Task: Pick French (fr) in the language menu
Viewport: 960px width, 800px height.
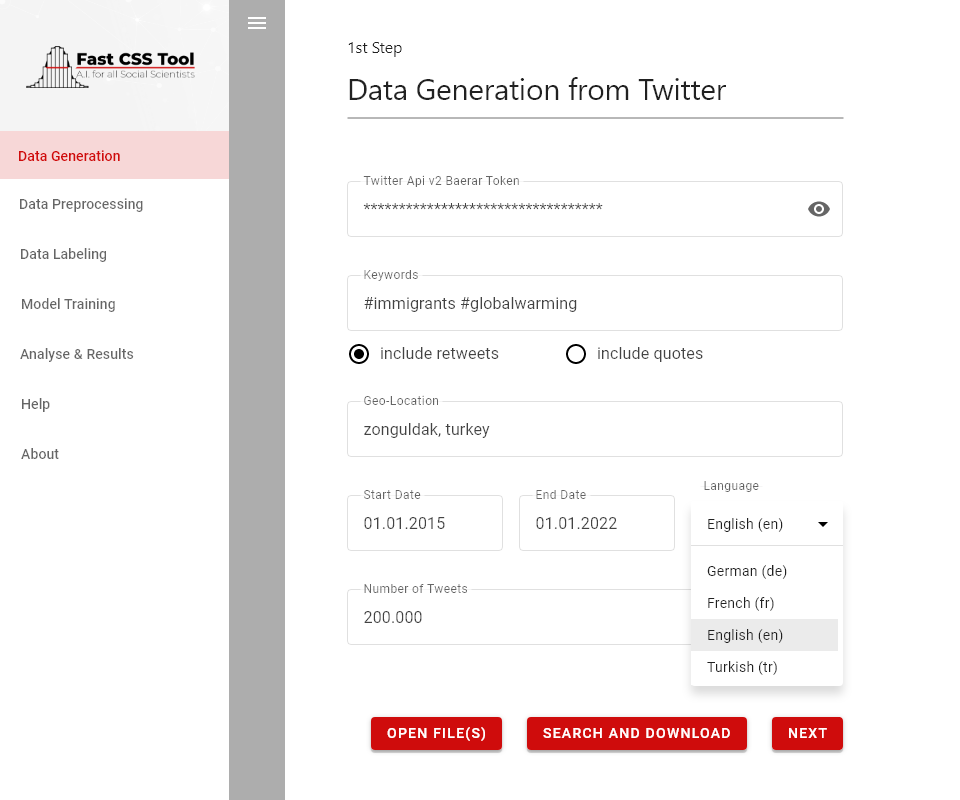Action: point(740,603)
